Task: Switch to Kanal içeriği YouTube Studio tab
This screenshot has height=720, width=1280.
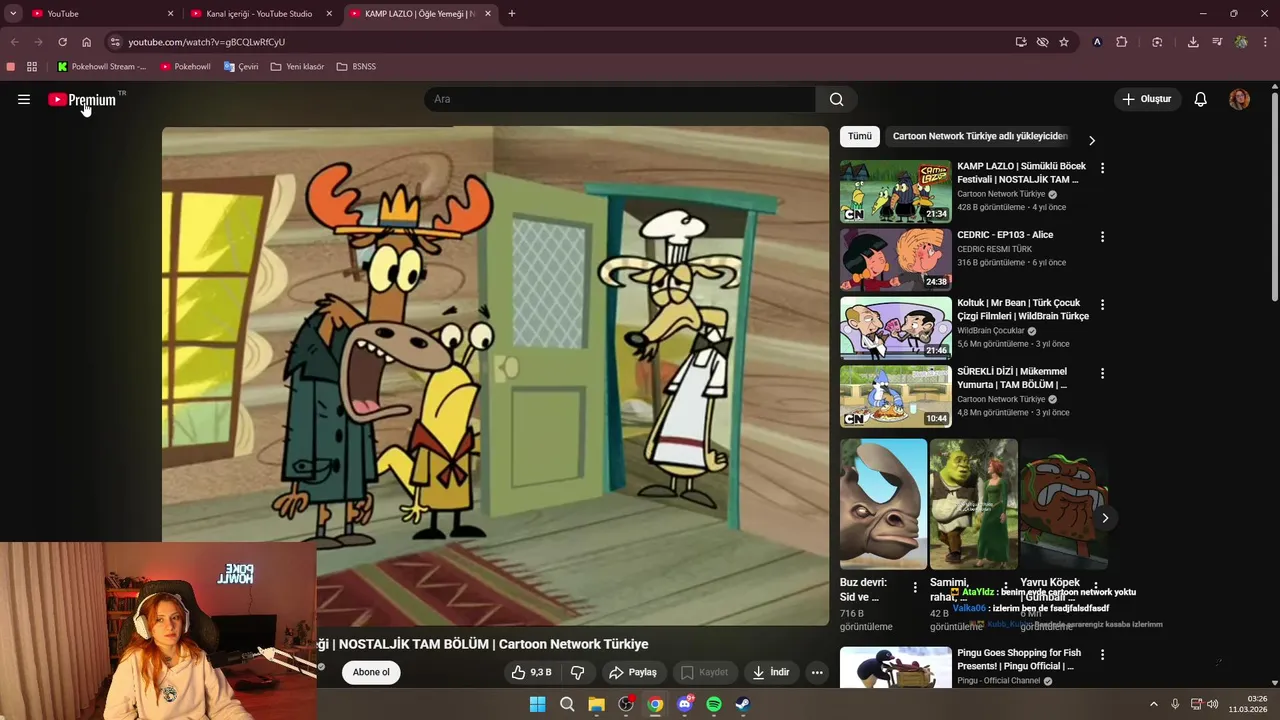Action: point(262,14)
